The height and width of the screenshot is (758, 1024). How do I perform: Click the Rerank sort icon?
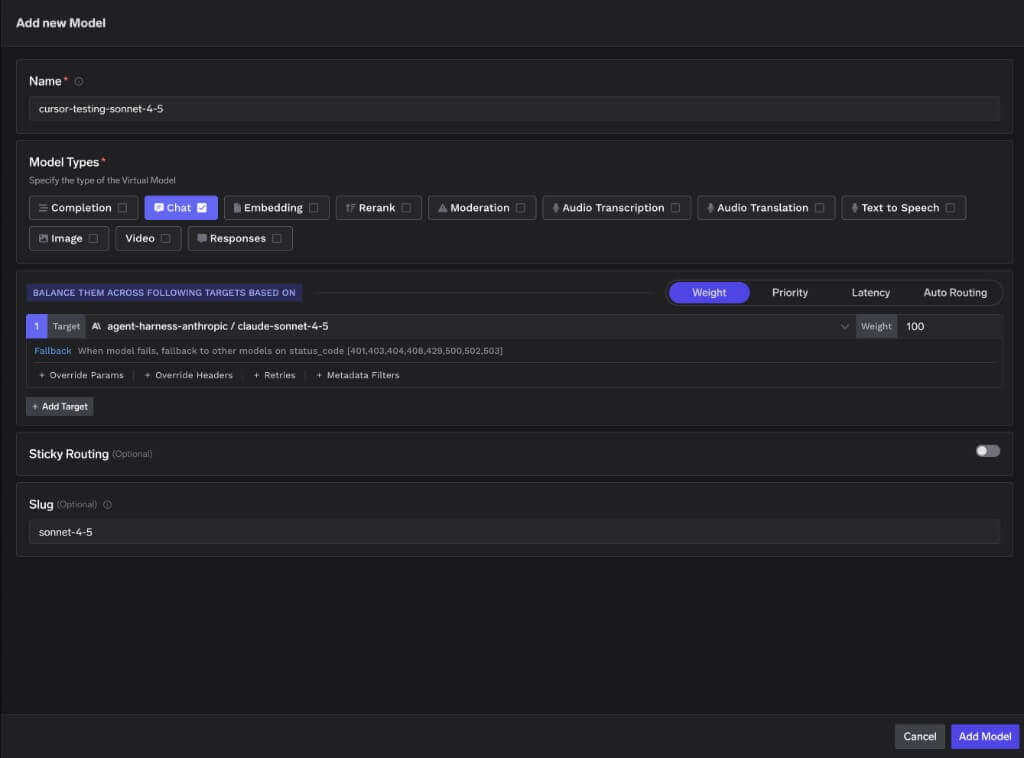(x=350, y=208)
